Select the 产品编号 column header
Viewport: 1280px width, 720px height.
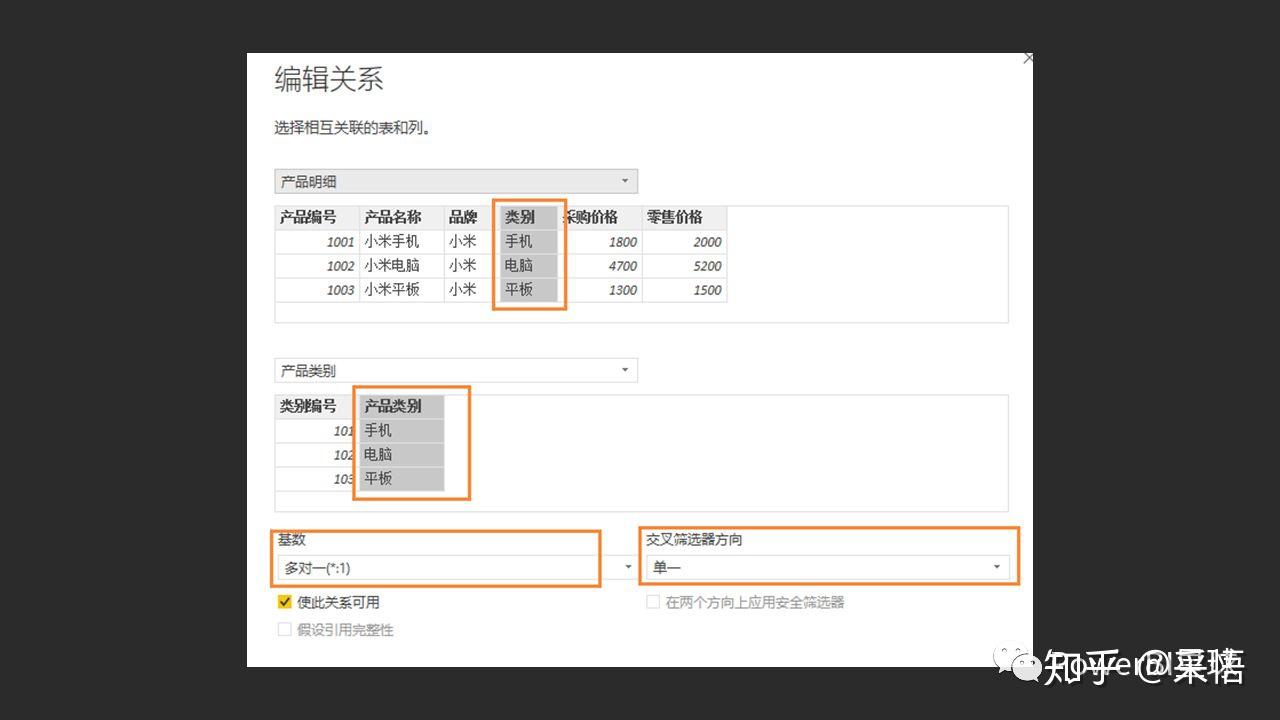pos(317,217)
